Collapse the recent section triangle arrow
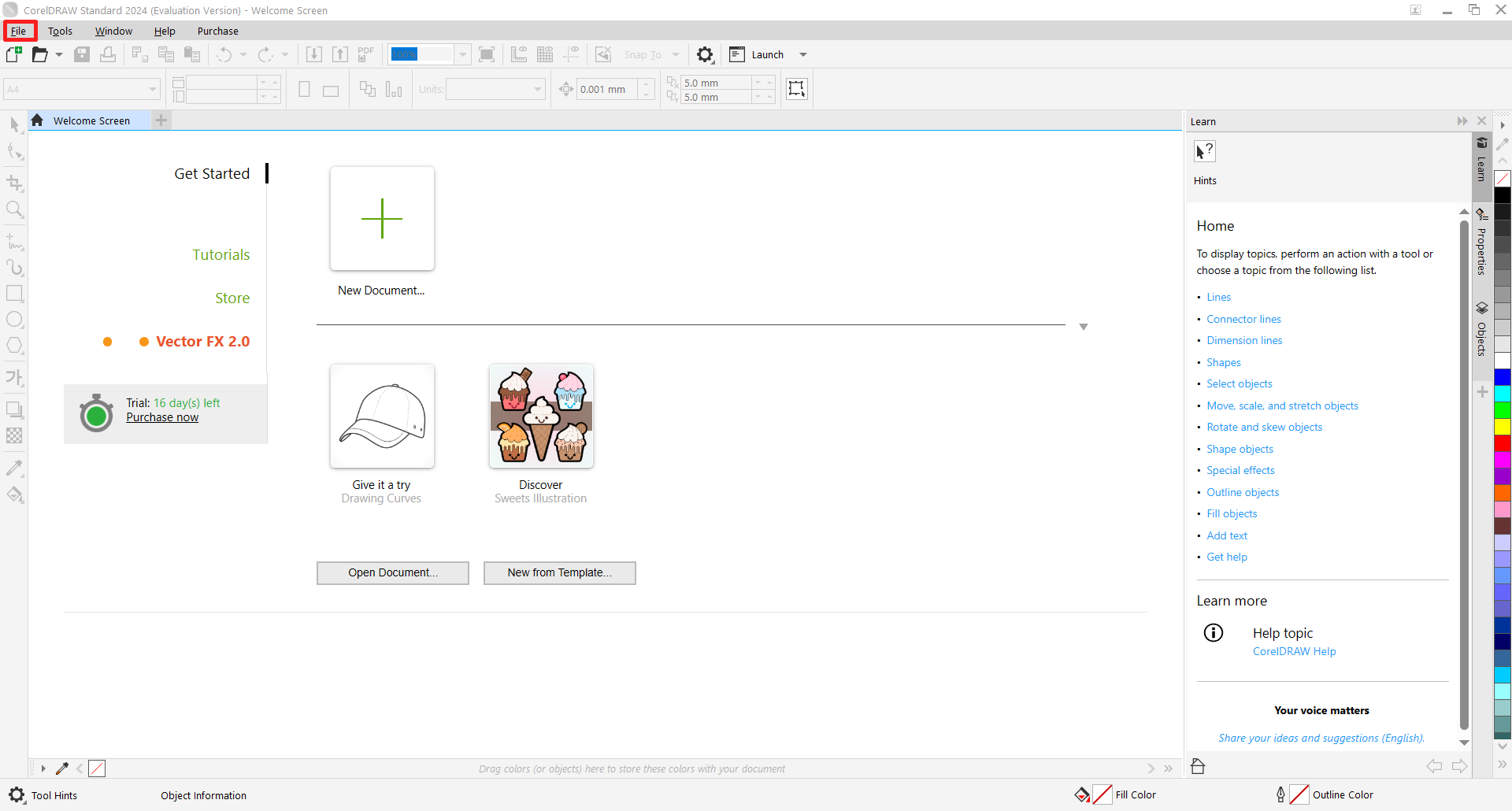This screenshot has height=811, width=1512. pos(1084,327)
